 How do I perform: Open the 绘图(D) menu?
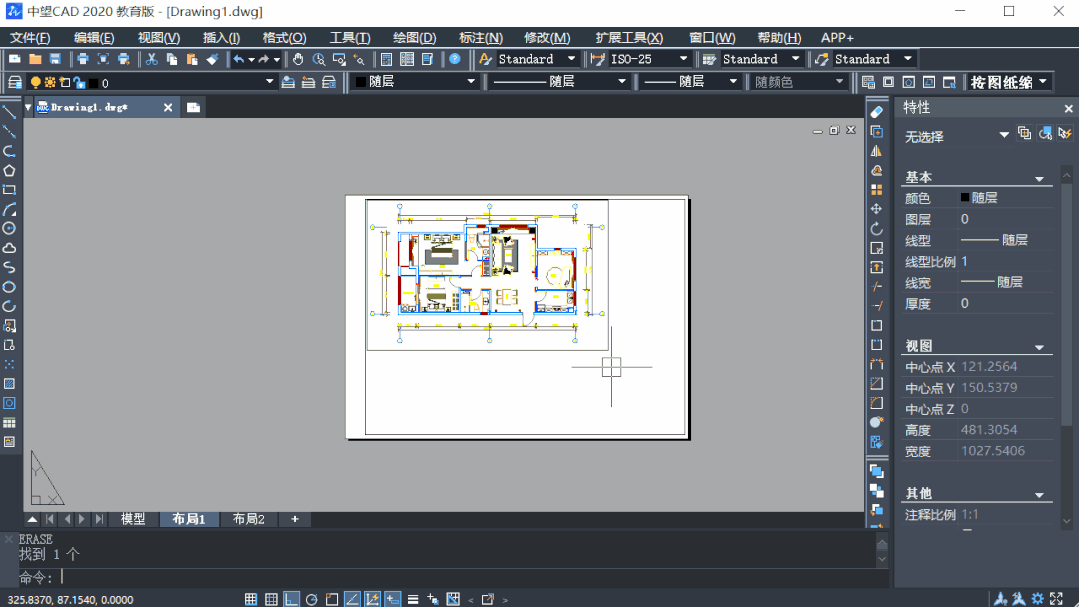click(x=415, y=38)
